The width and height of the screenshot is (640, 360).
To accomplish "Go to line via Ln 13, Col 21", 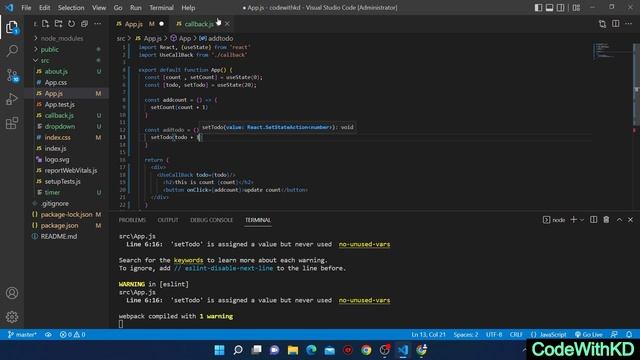I will tap(428, 334).
